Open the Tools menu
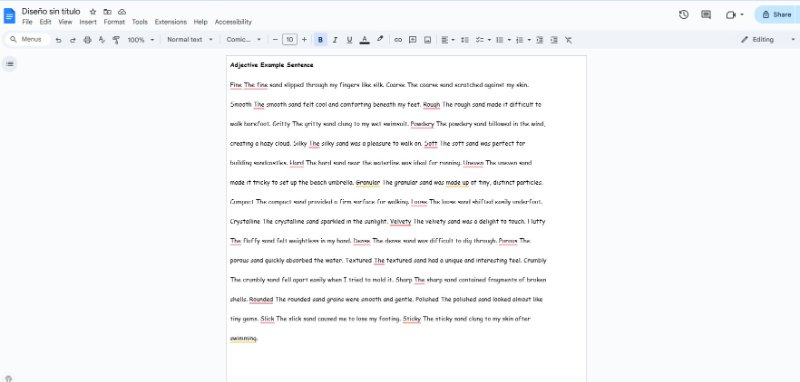This screenshot has height=382, width=800. 140,22
